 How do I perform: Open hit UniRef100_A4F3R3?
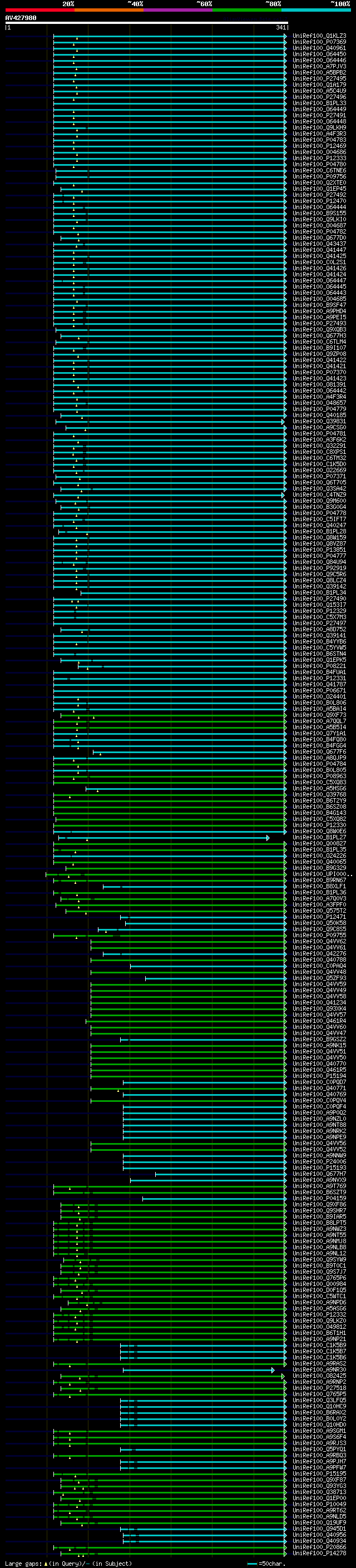(x=319, y=134)
